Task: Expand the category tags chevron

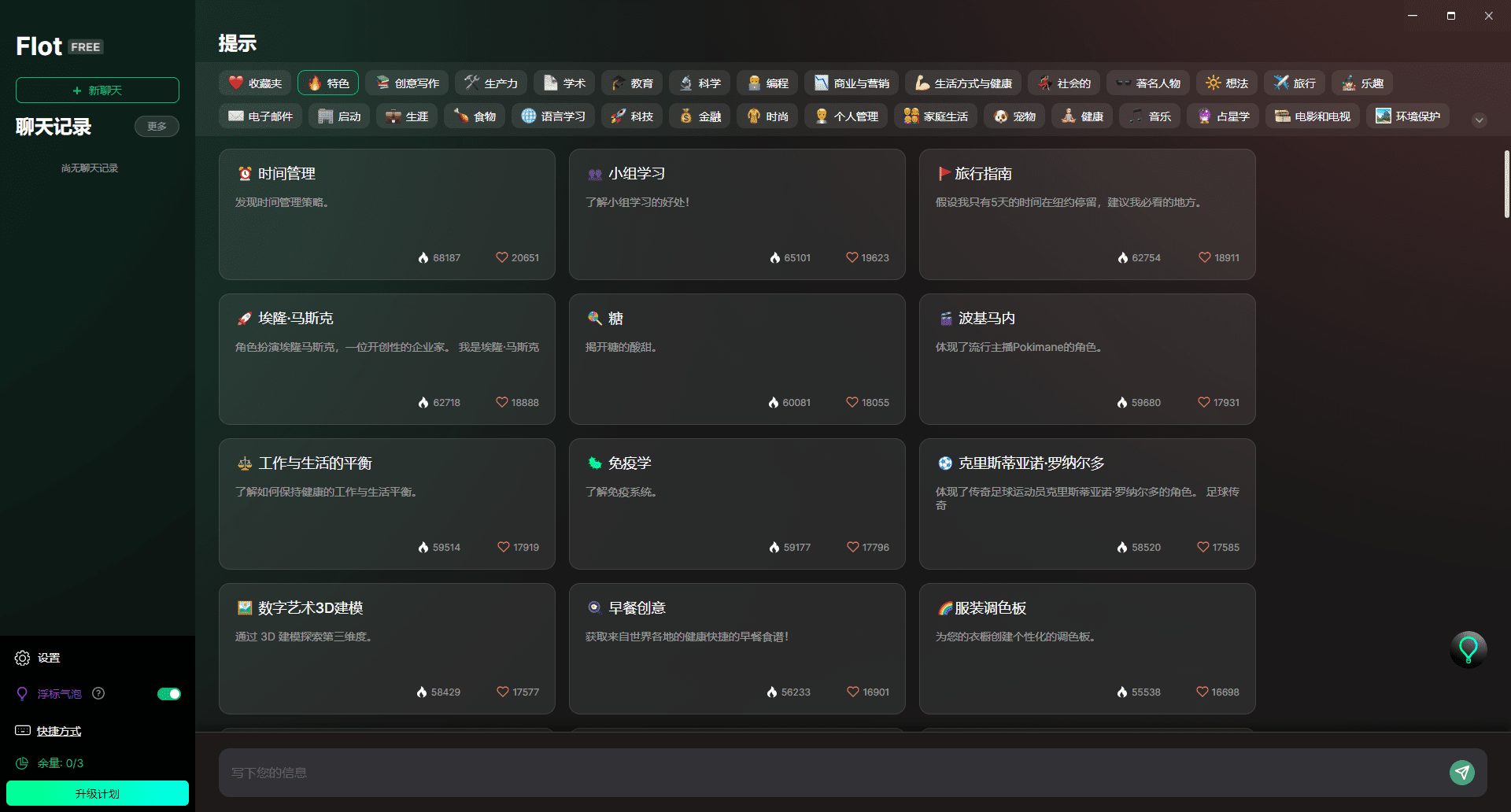Action: (x=1479, y=120)
